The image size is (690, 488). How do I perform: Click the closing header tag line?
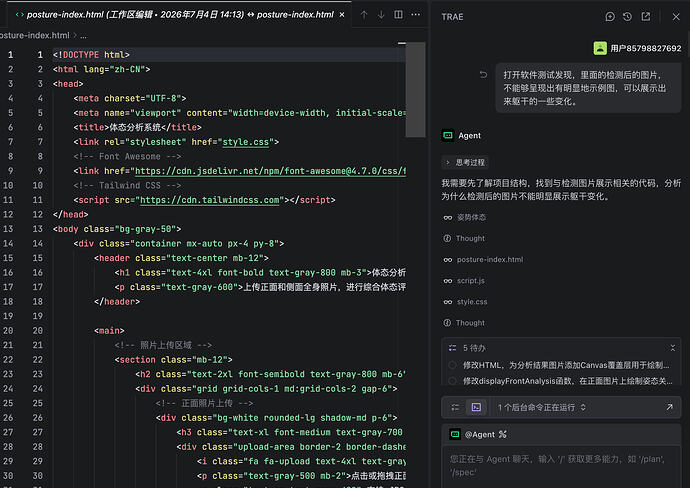(117, 302)
